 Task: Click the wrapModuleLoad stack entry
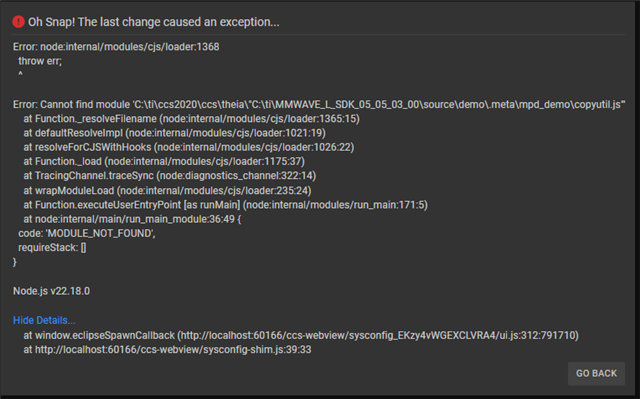[167, 191]
